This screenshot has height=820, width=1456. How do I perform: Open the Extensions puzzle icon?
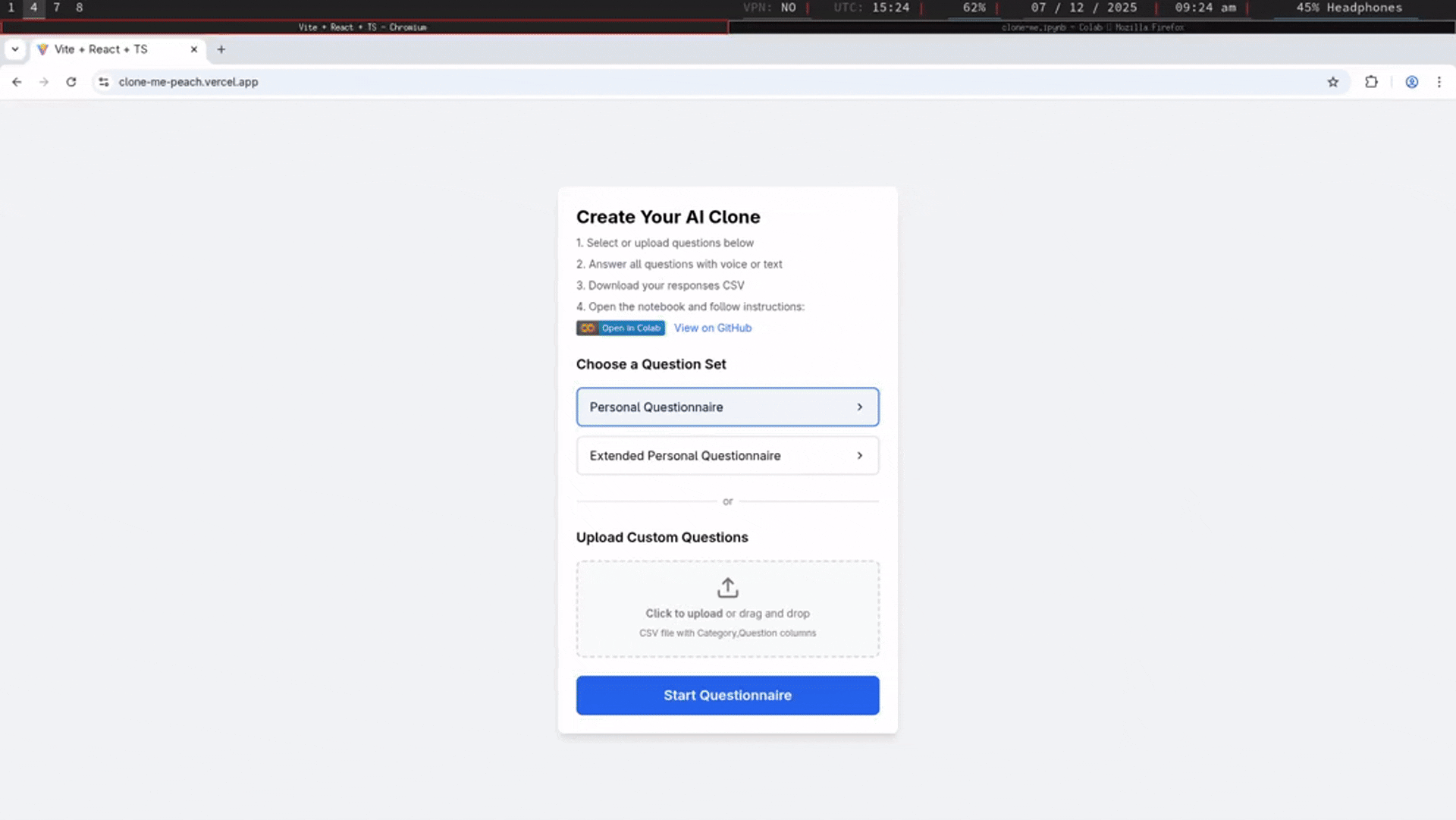tap(1371, 82)
